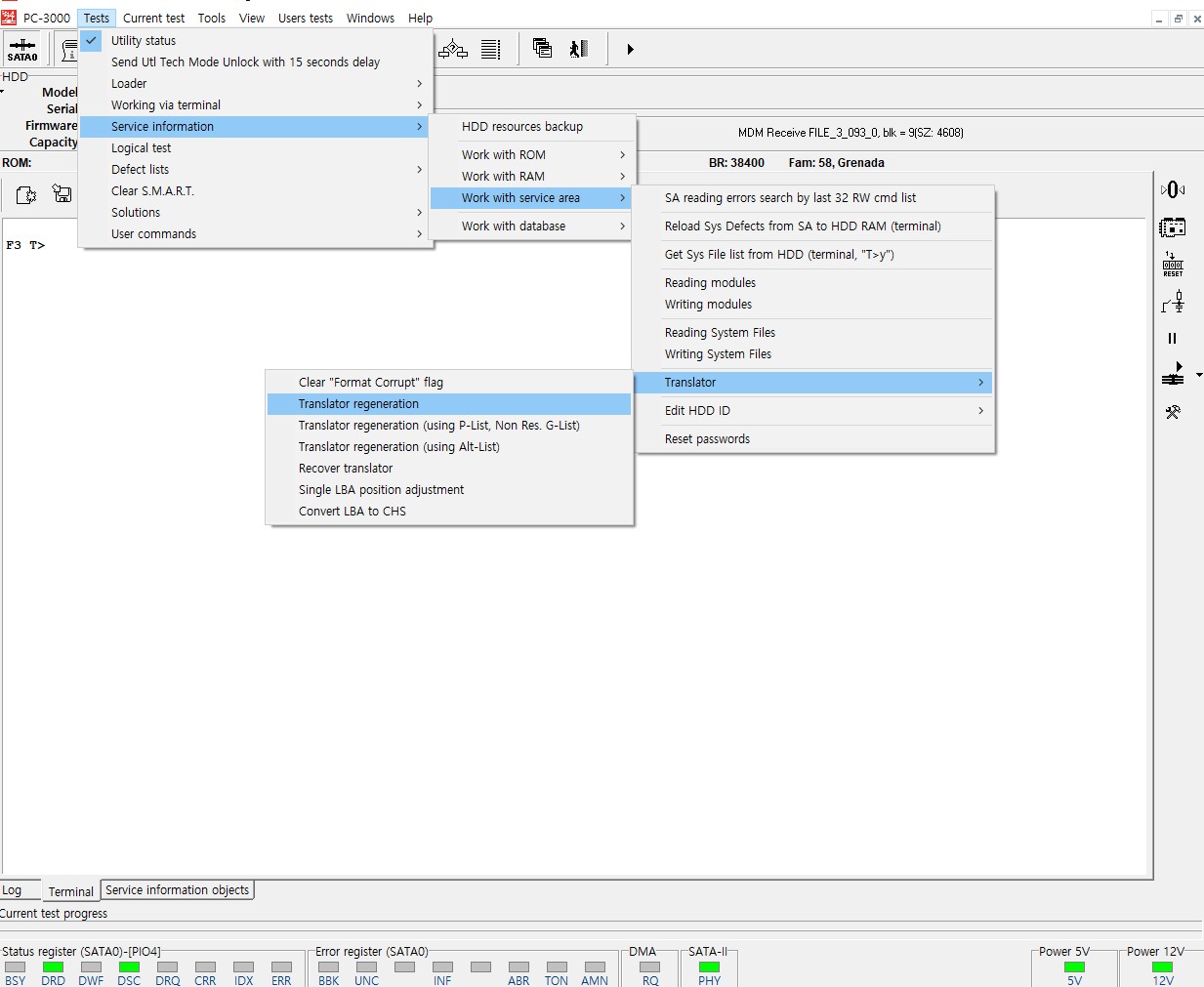1204x987 pixels.
Task: Expand the Work with database submenu
Action: click(x=533, y=226)
